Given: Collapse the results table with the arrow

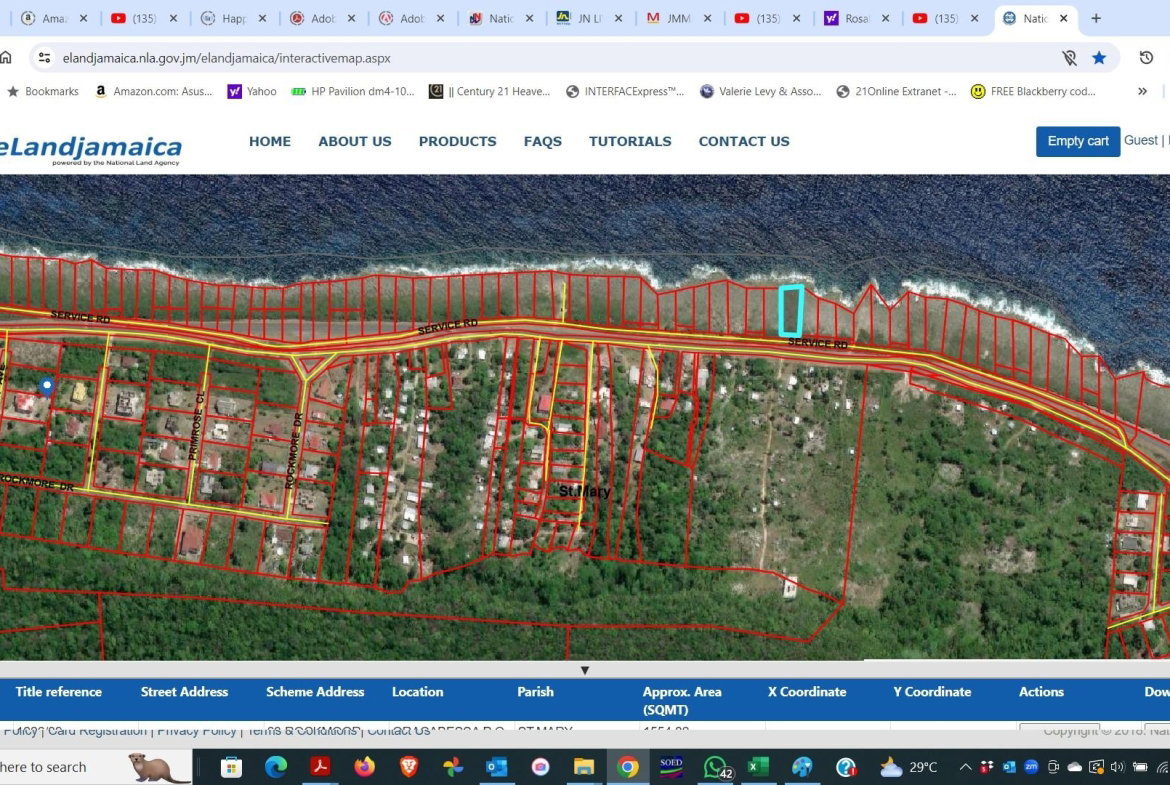Looking at the screenshot, I should [585, 669].
